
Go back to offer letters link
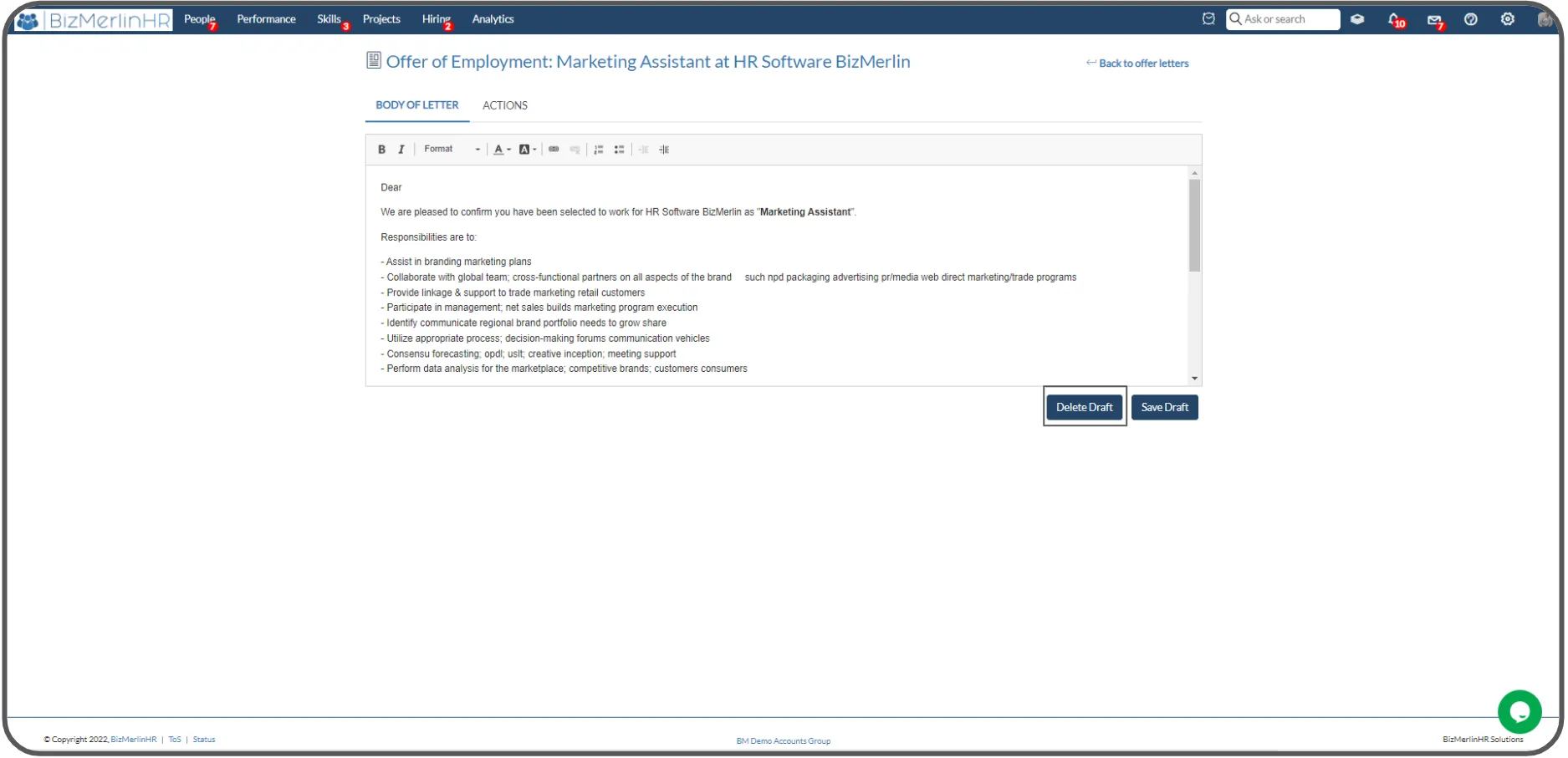click(x=1137, y=64)
